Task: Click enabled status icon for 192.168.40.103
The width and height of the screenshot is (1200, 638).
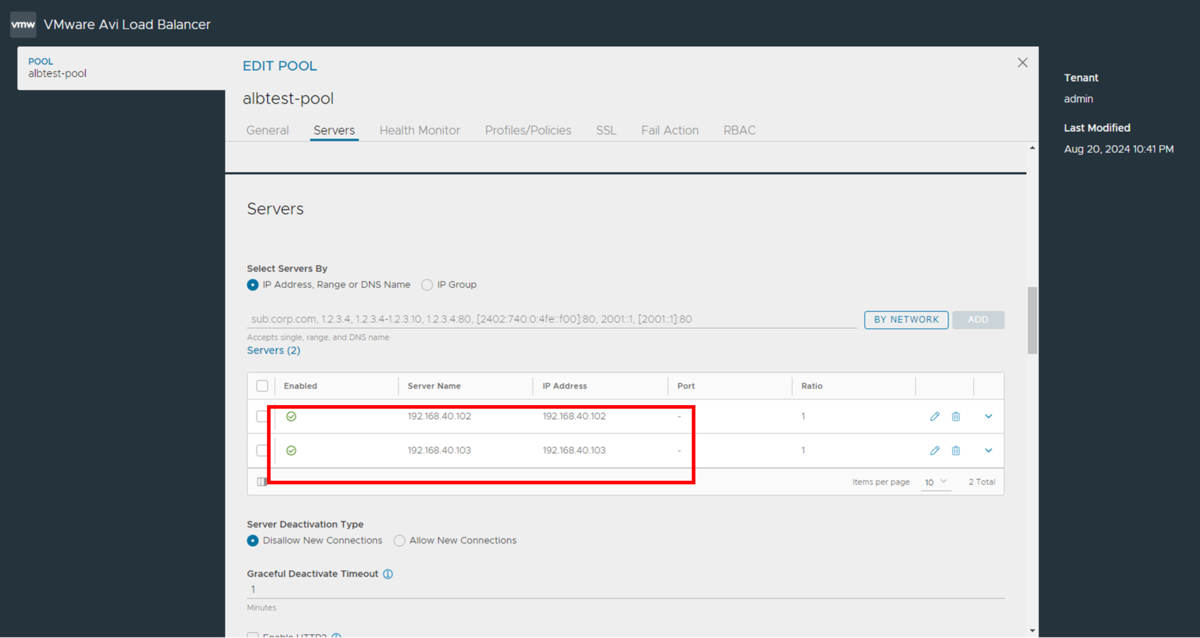Action: click(291, 451)
